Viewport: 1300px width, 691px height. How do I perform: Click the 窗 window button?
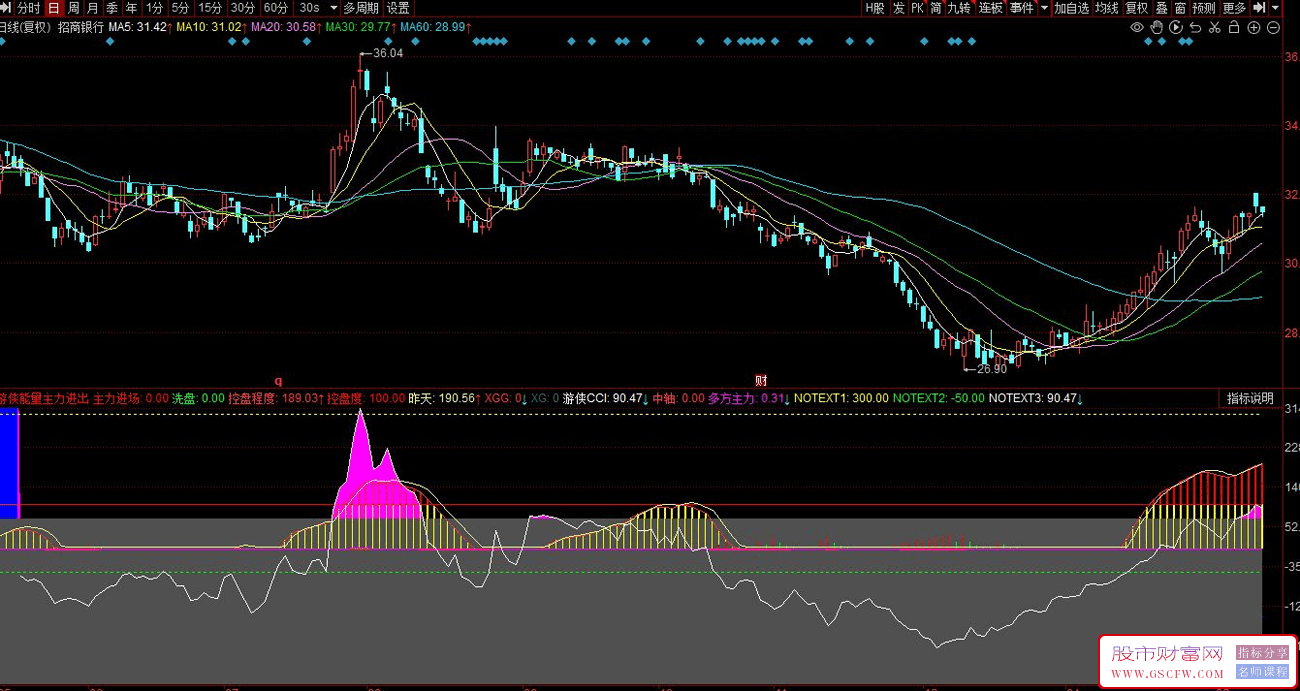(x=1180, y=7)
